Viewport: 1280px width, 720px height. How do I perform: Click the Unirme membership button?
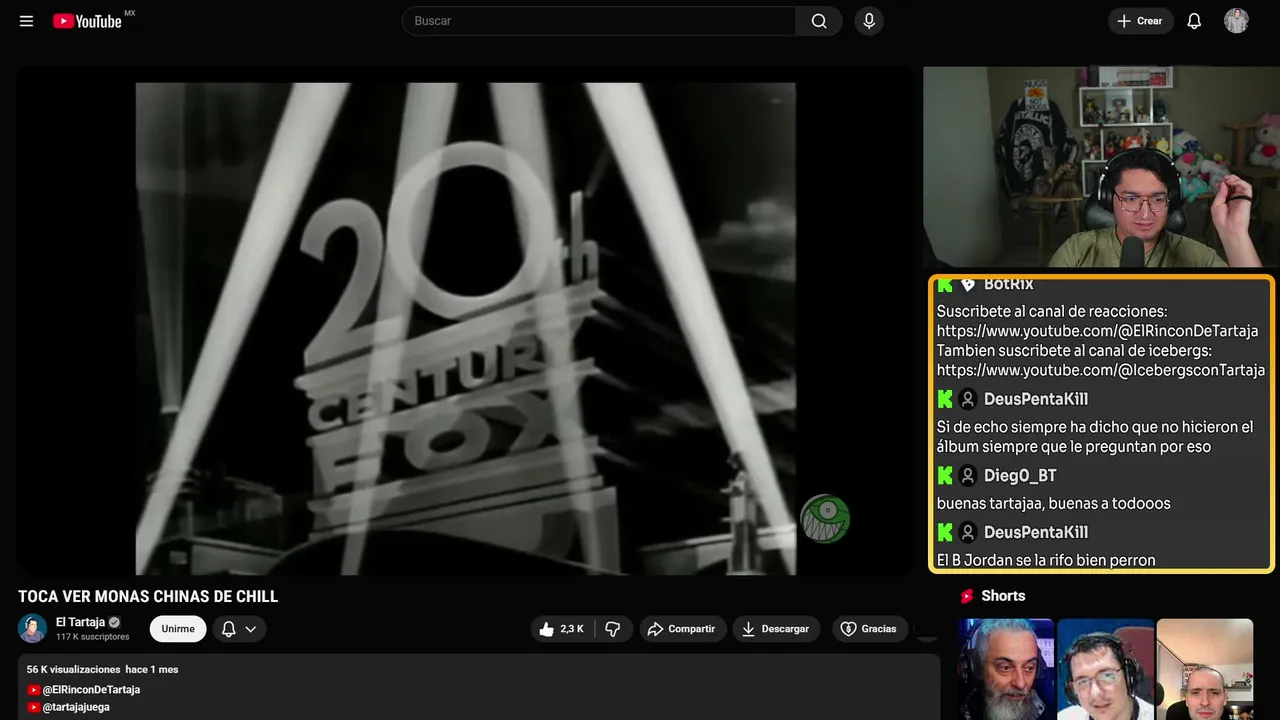pos(178,629)
